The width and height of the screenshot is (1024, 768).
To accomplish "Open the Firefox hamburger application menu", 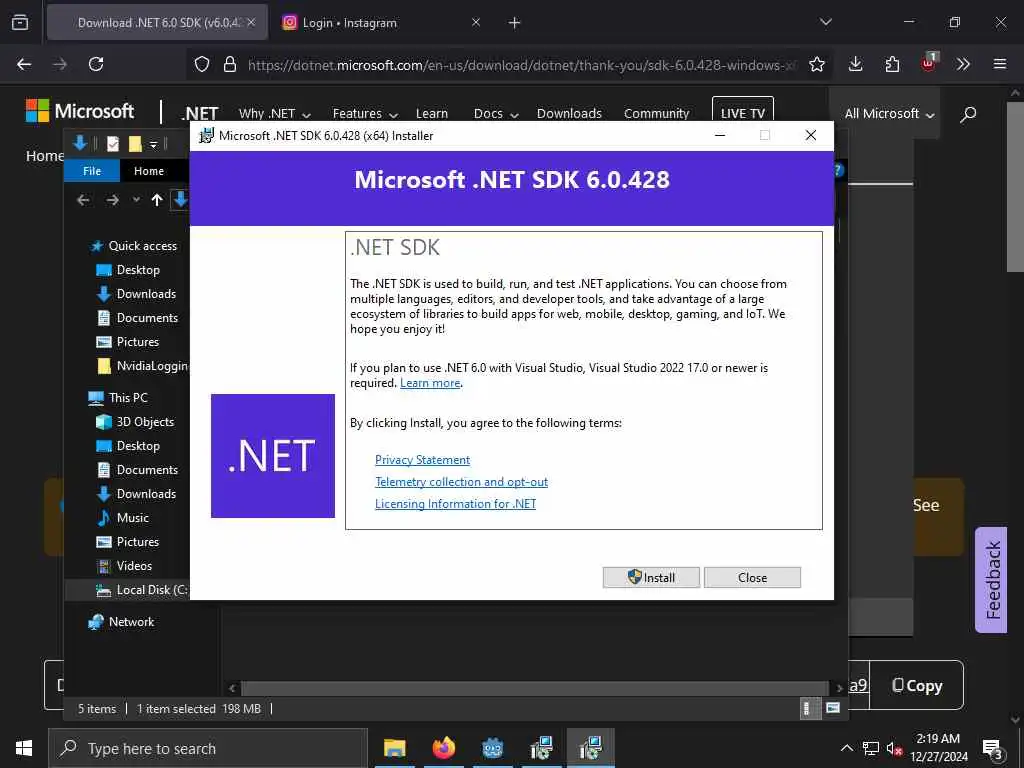I will click(1000, 64).
